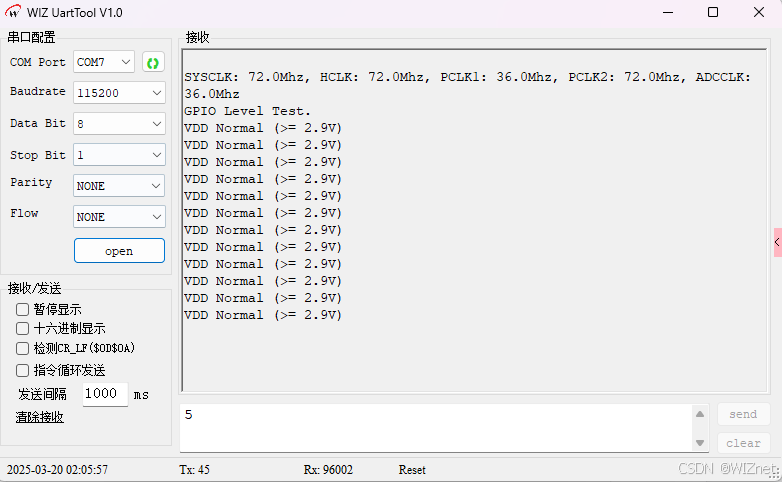The height and width of the screenshot is (482, 782).
Task: Click the open port button
Action: point(119,250)
